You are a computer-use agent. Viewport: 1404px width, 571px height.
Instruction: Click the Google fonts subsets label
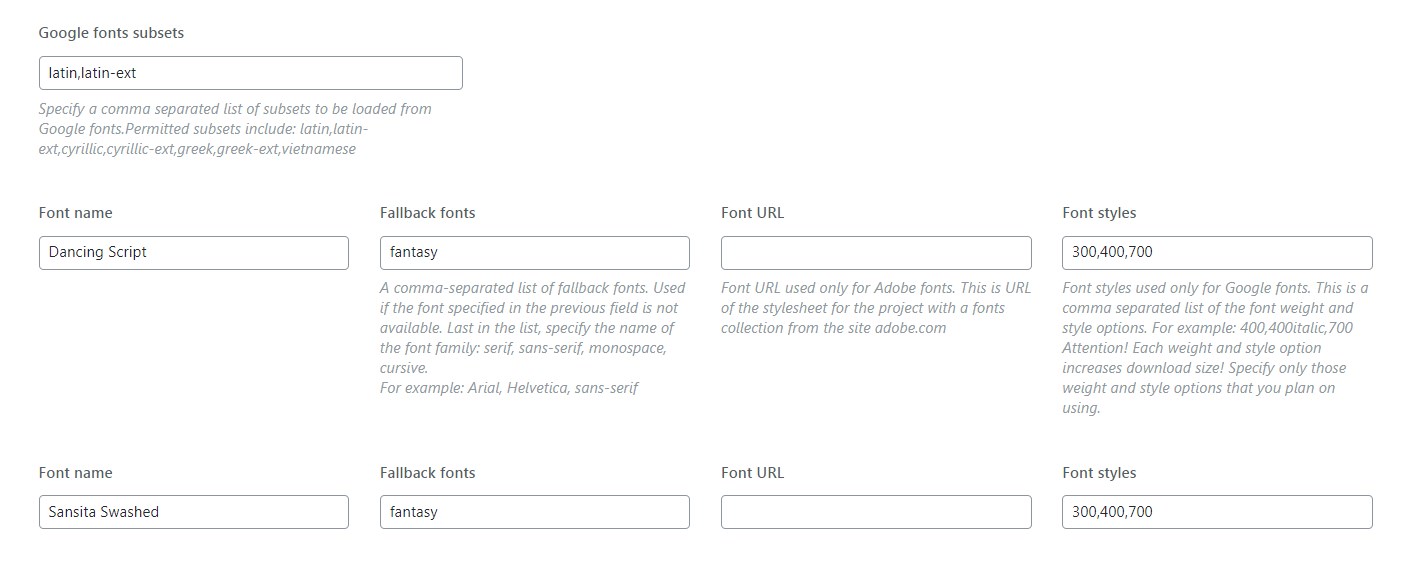(111, 33)
